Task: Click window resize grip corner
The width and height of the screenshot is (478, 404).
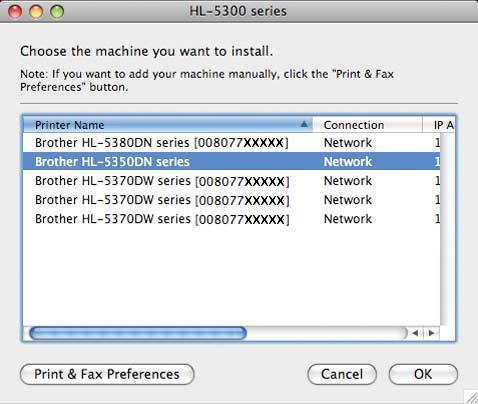Action: pyautogui.click(x=471, y=397)
